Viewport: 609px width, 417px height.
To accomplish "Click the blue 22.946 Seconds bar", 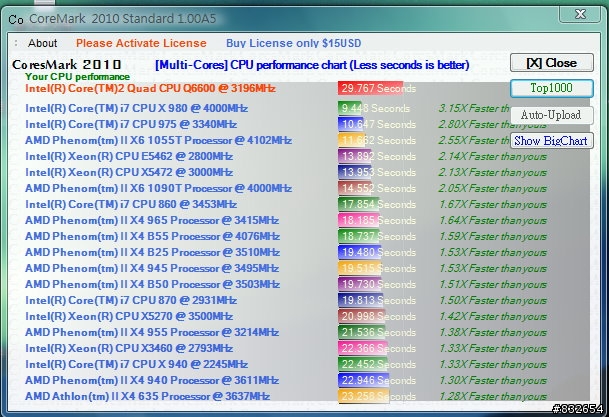I will [x=364, y=380].
